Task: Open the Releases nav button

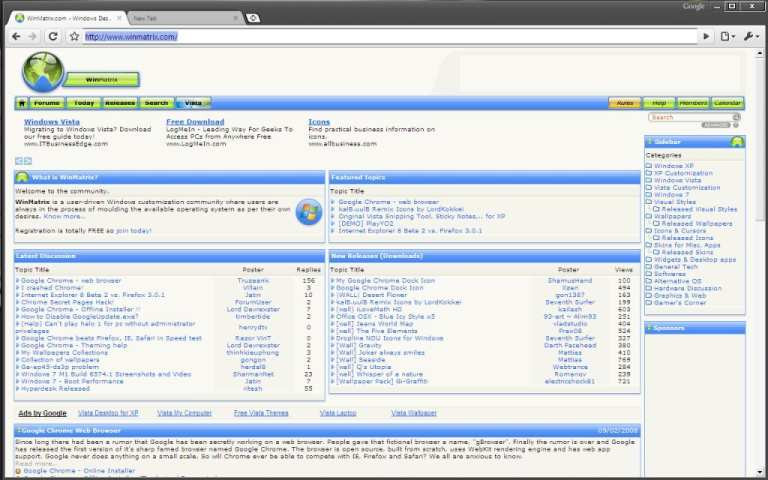Action: click(120, 103)
